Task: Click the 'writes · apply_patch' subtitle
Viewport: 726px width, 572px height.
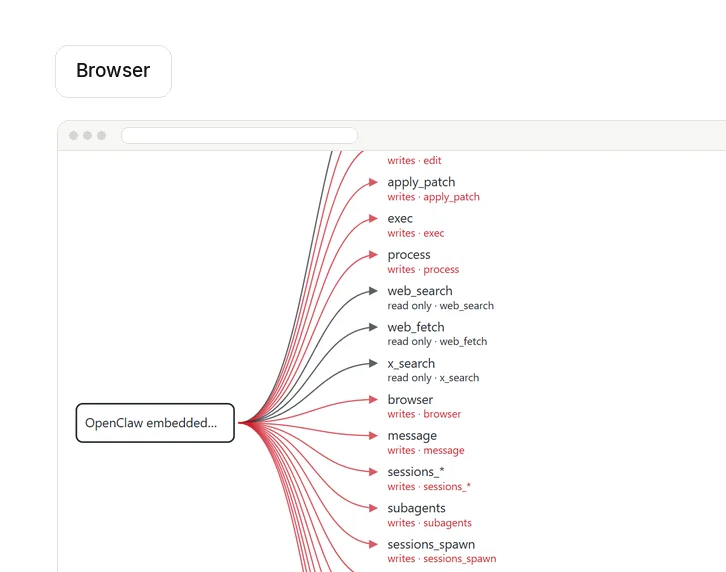Action: (433, 197)
